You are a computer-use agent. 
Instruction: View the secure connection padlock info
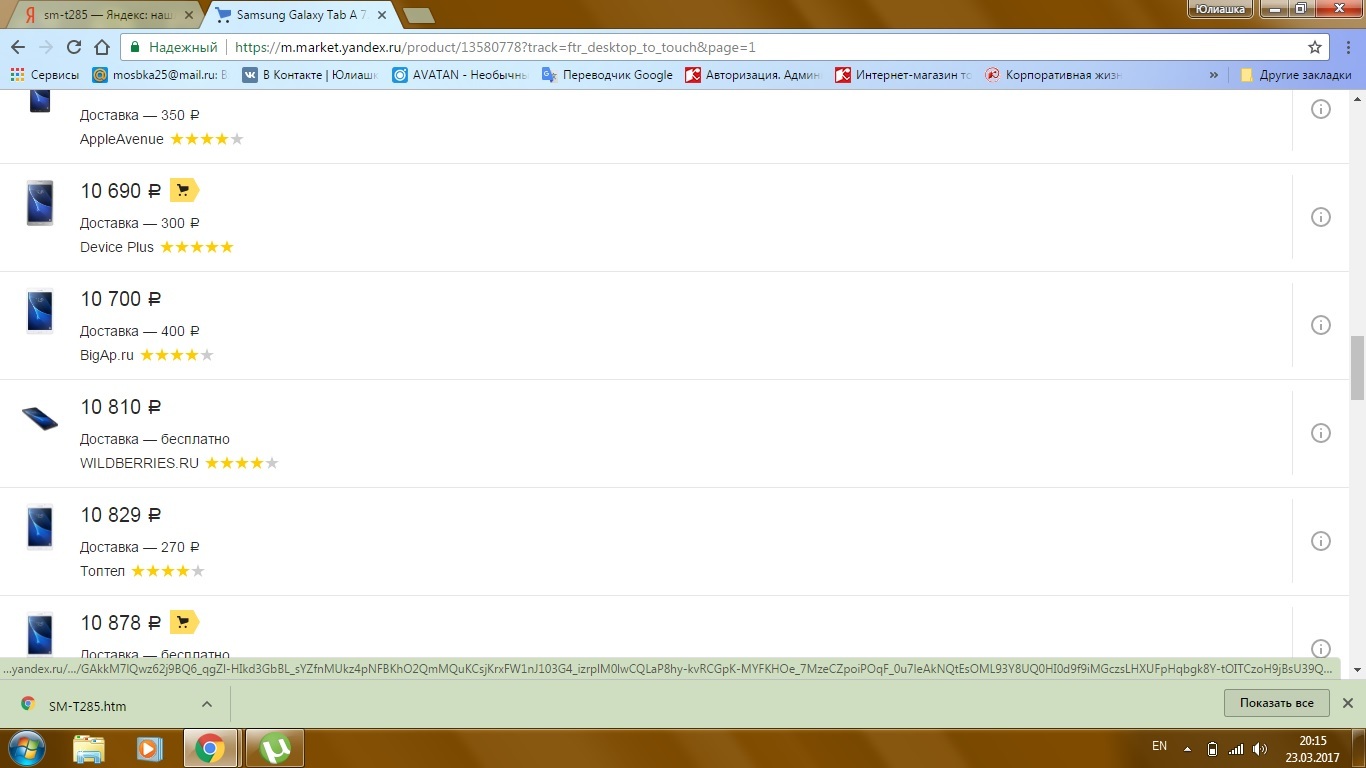point(135,47)
